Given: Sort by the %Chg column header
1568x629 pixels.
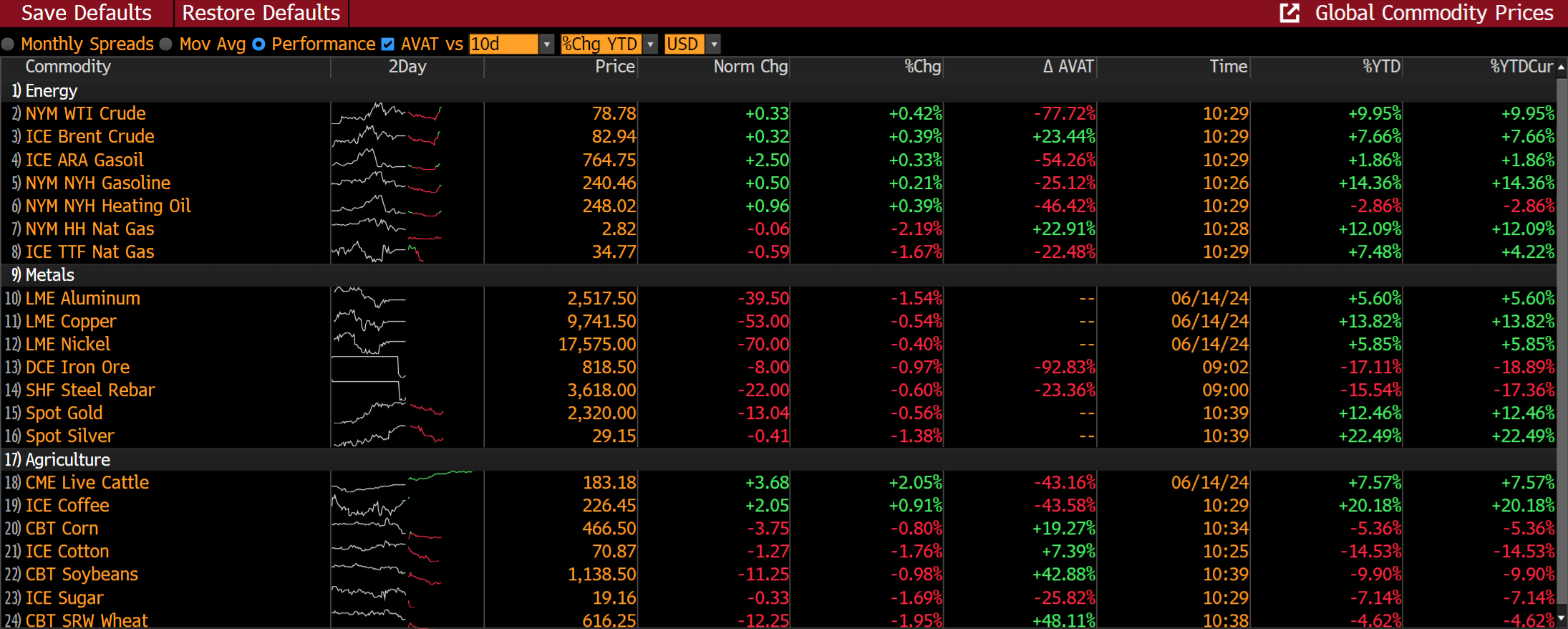Looking at the screenshot, I should tap(922, 67).
